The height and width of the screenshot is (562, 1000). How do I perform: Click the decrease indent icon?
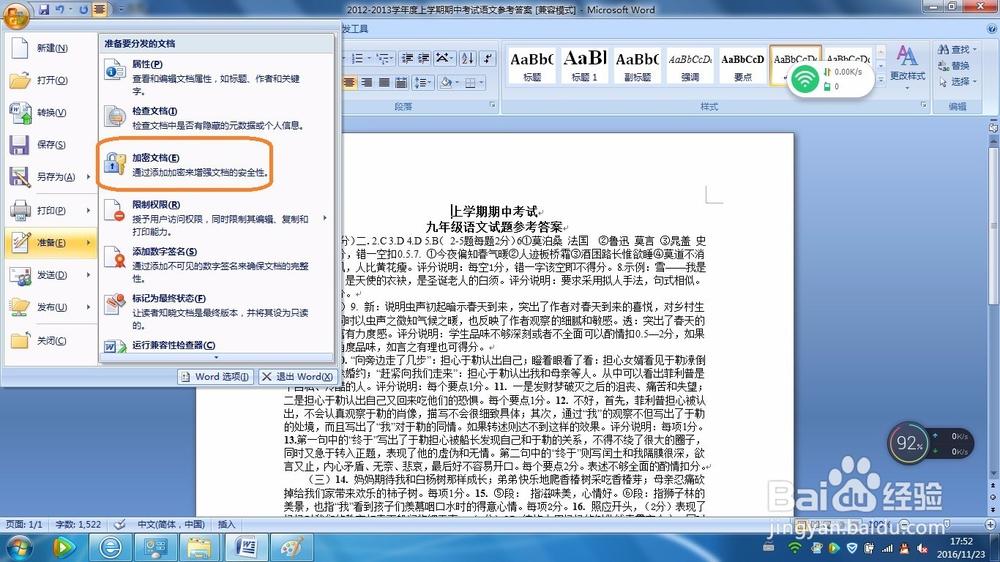click(407, 59)
